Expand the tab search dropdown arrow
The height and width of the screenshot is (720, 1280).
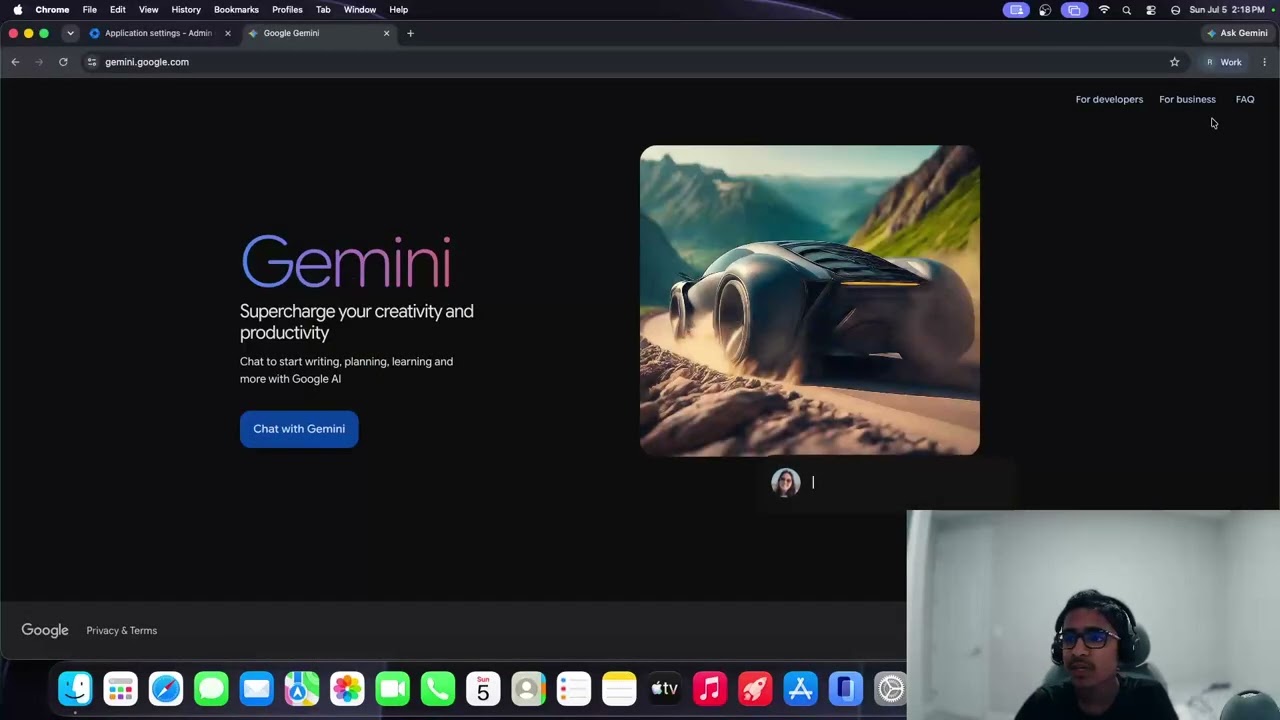(x=70, y=33)
